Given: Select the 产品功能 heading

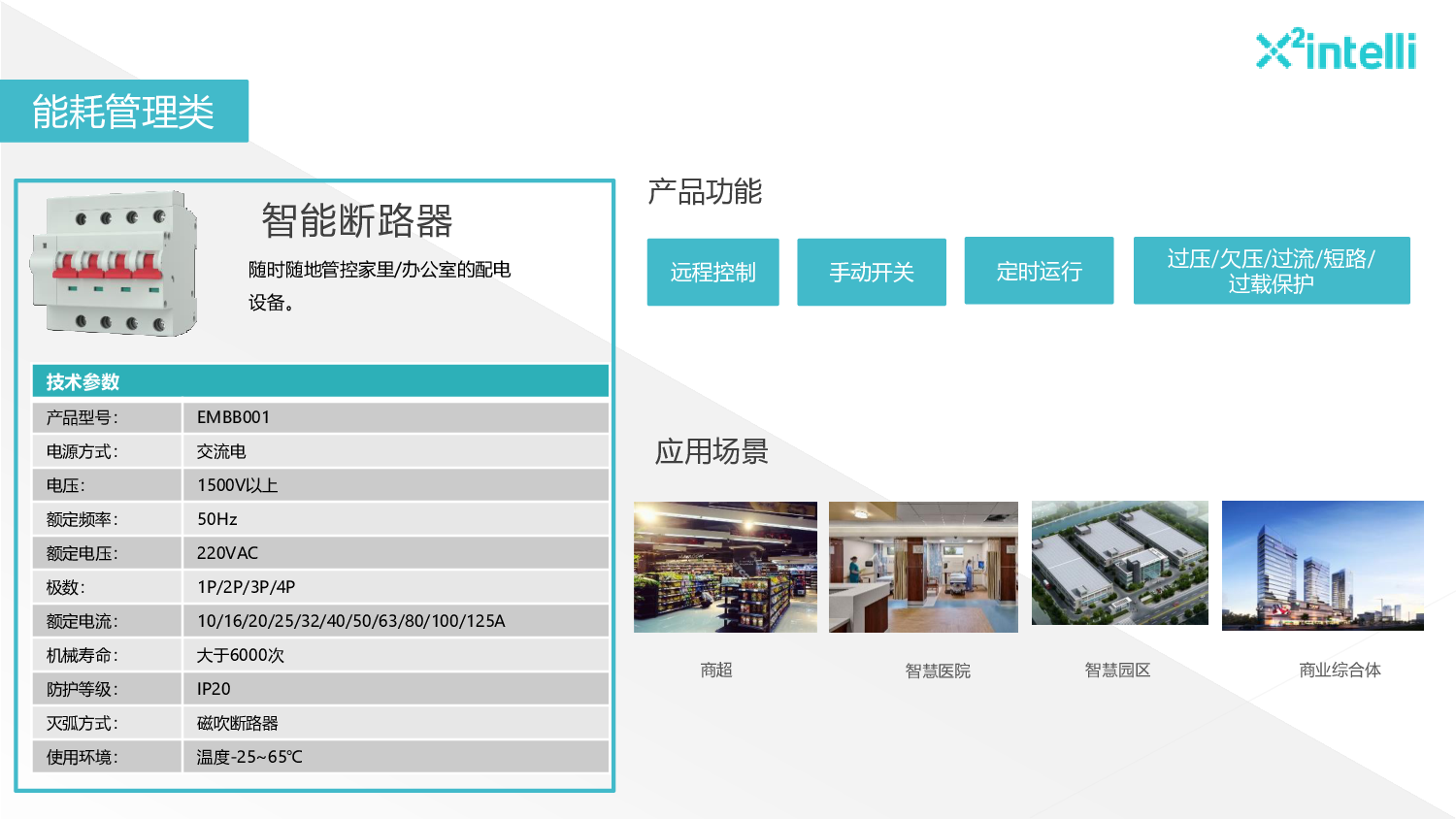Looking at the screenshot, I should pos(705,191).
